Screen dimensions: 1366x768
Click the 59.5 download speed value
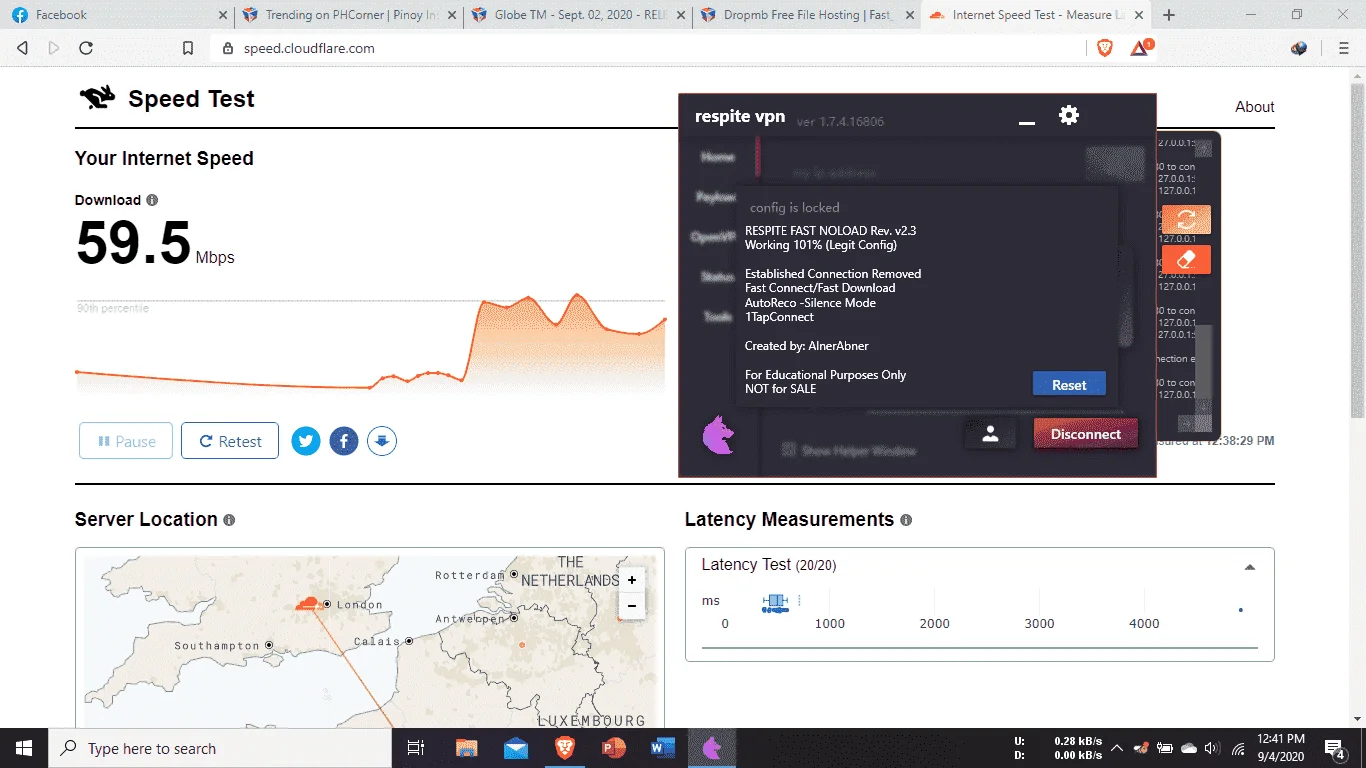(133, 243)
